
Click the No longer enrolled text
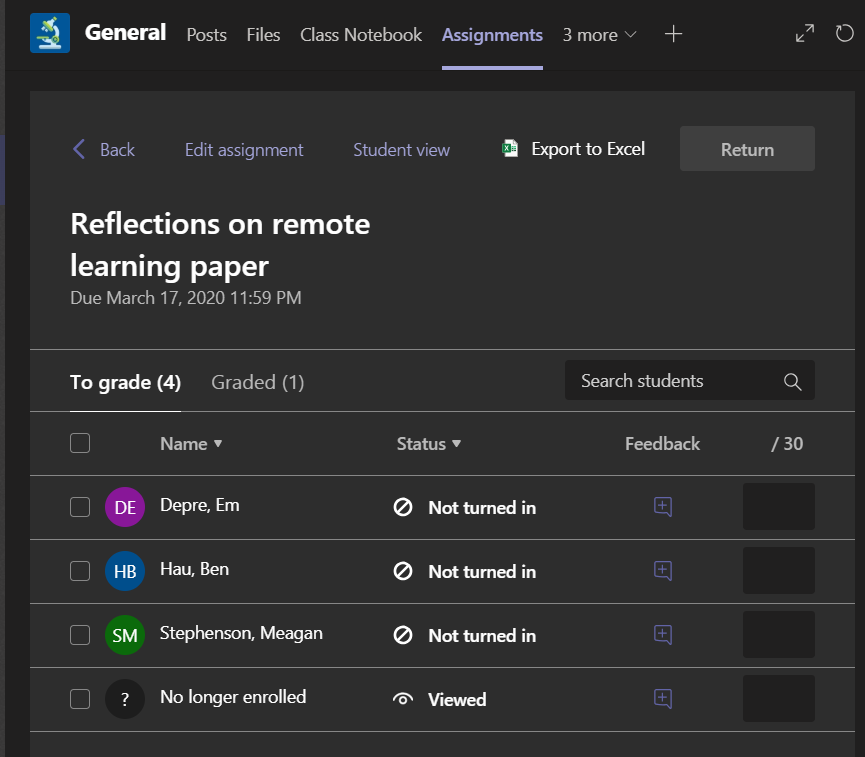[x=233, y=697]
